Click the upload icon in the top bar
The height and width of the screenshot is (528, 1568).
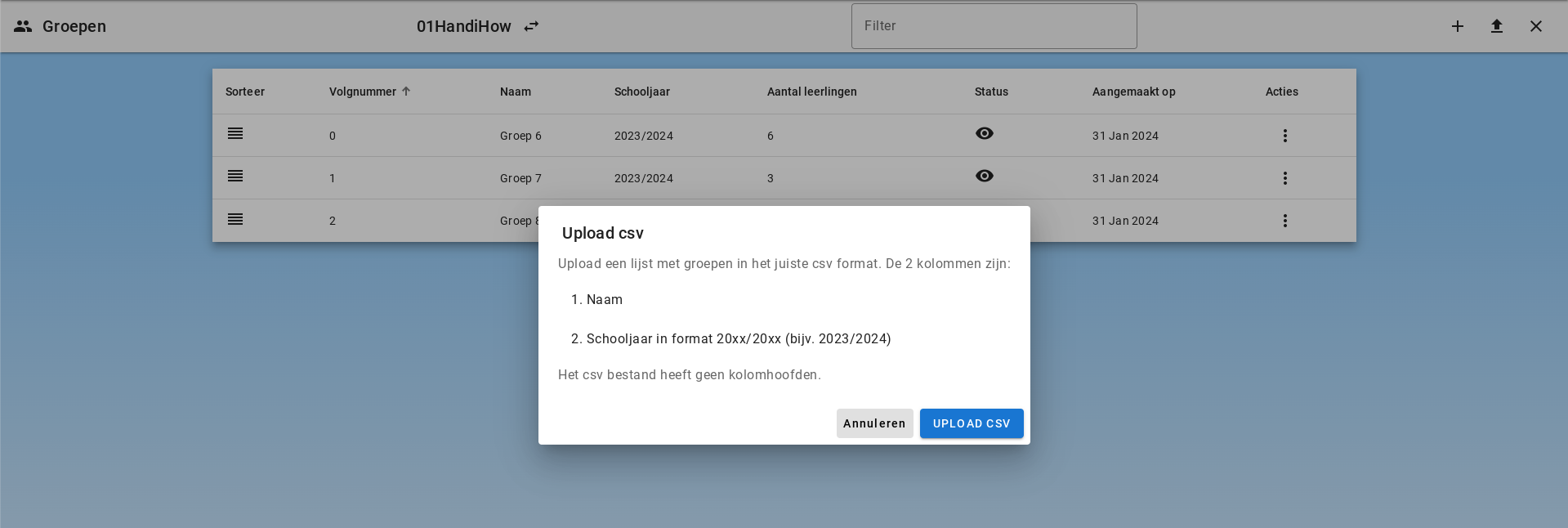coord(1496,26)
